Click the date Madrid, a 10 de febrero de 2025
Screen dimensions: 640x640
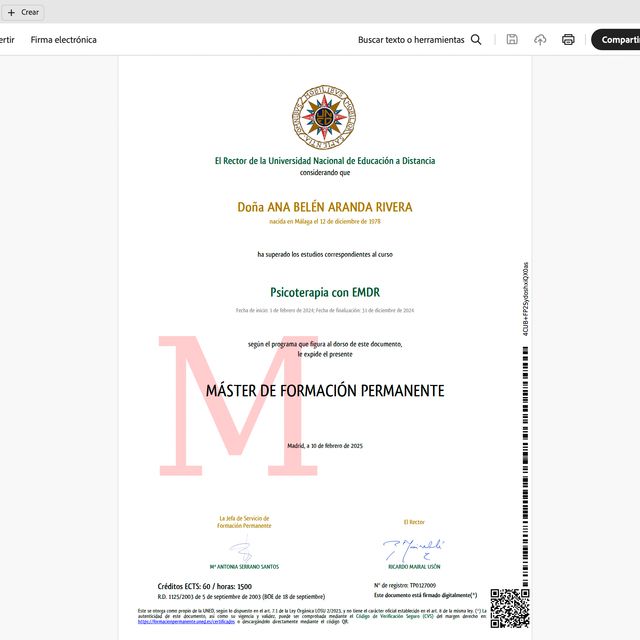325,446
